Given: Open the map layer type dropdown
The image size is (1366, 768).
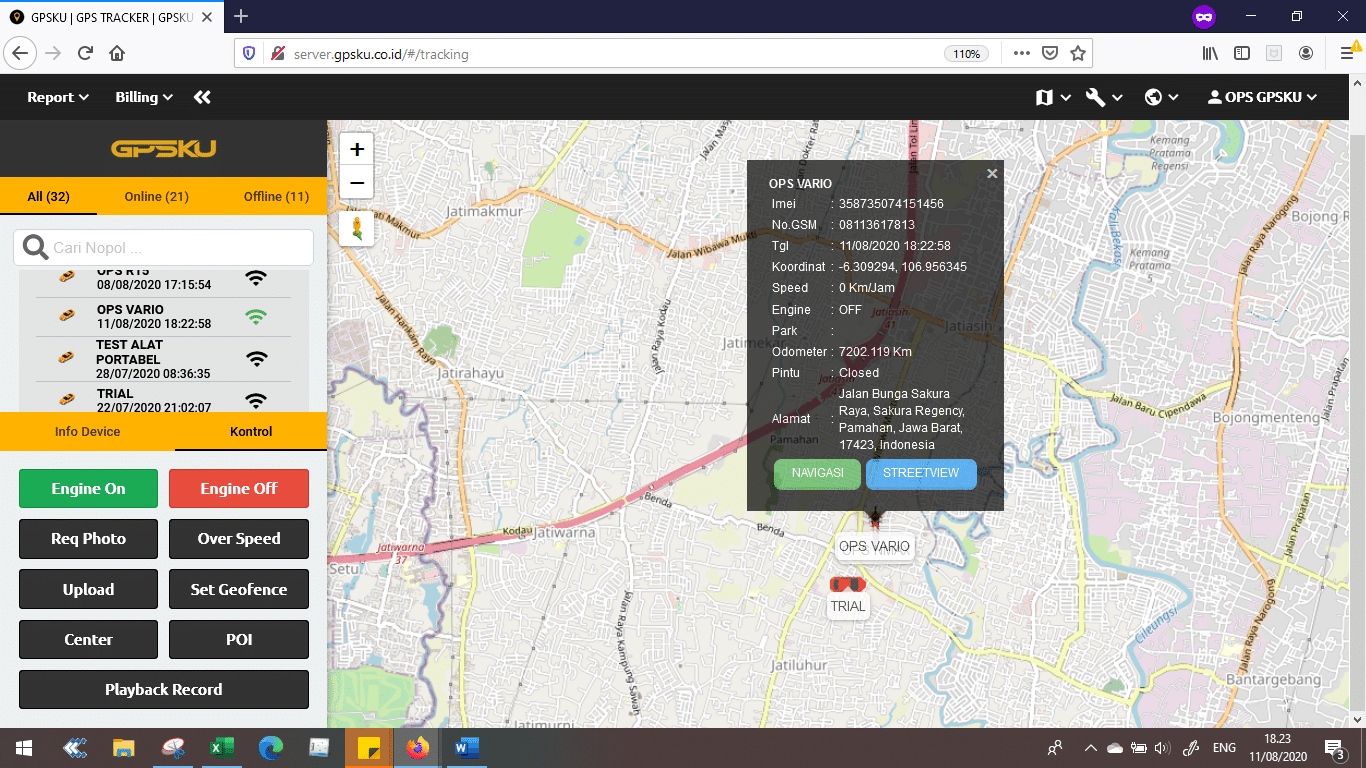Looking at the screenshot, I should 1053,97.
